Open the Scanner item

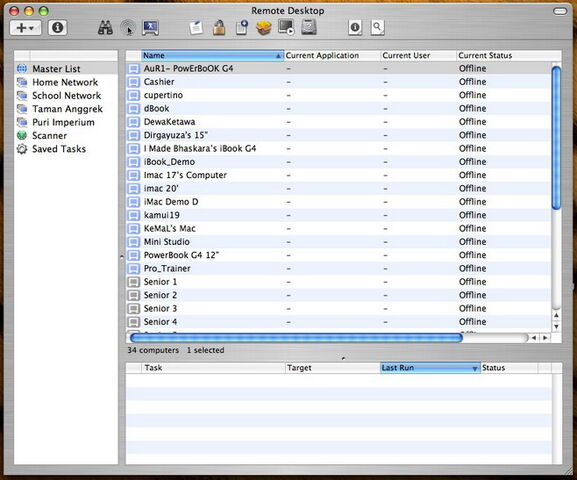pos(66,135)
